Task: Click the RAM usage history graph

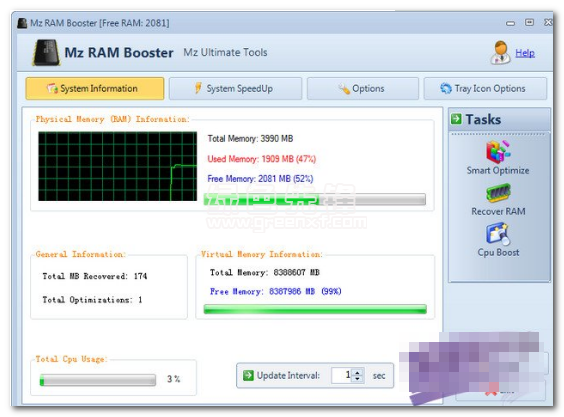Action: [x=118, y=166]
